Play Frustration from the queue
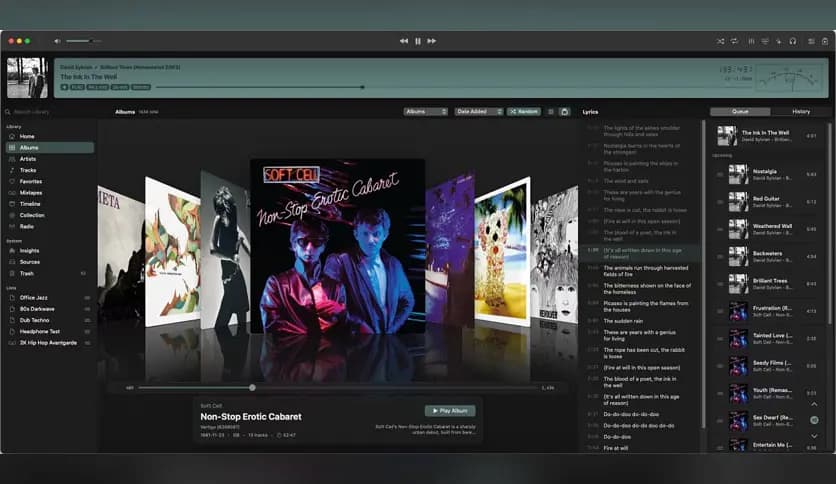 tap(768, 311)
